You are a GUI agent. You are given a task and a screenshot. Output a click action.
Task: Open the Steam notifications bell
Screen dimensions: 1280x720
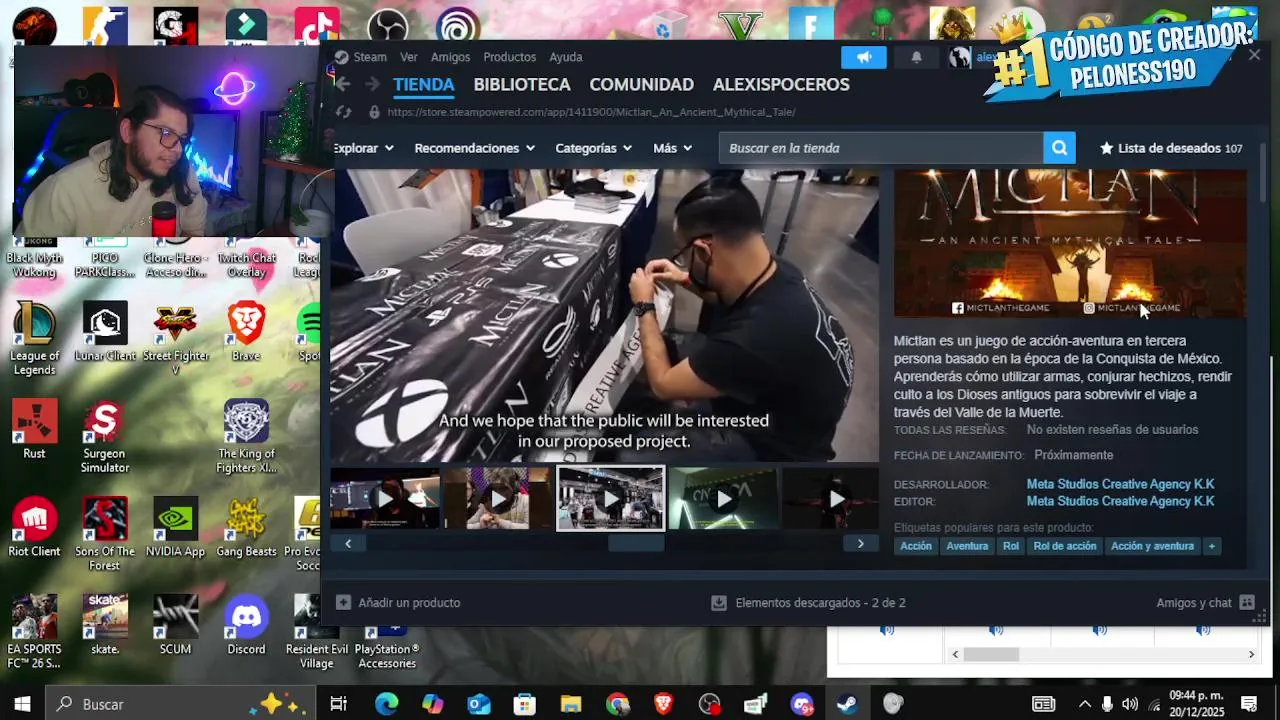(916, 57)
